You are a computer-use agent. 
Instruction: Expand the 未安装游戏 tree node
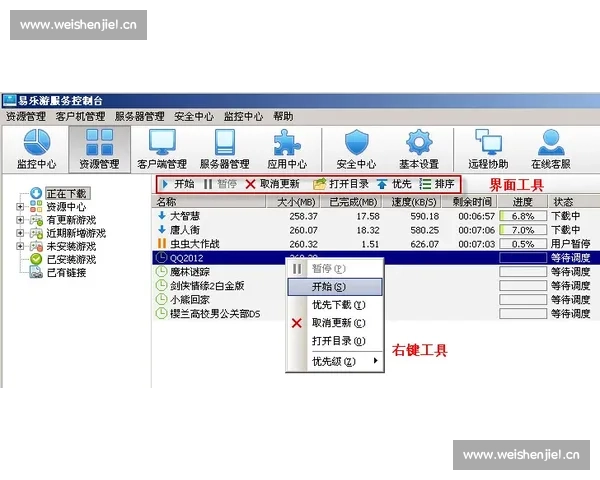pos(20,246)
